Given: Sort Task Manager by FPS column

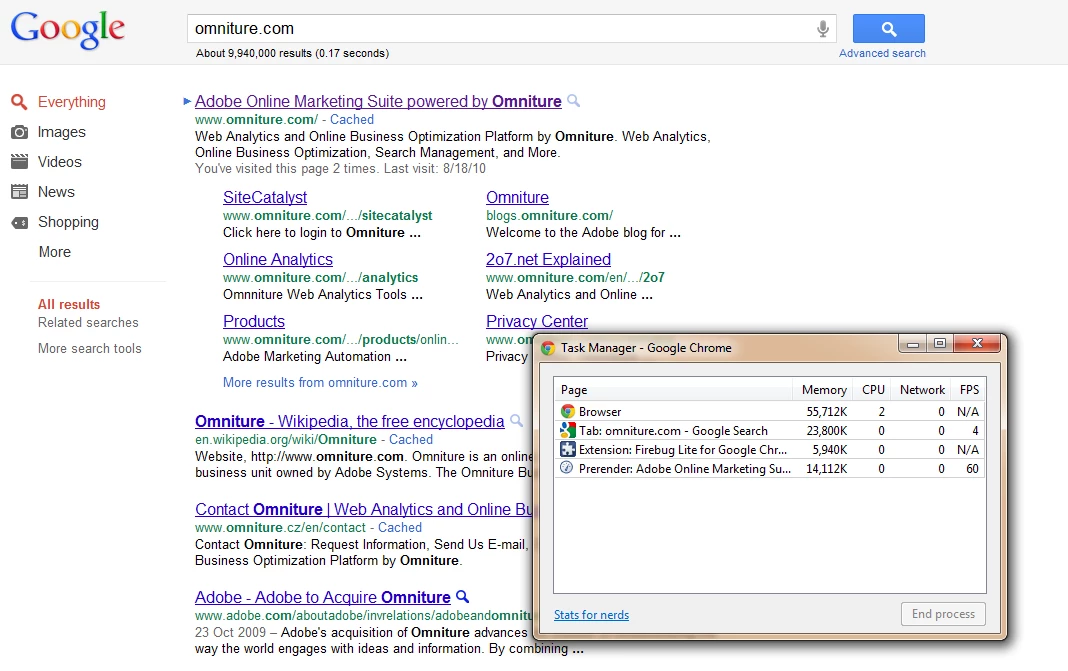Looking at the screenshot, I should click(969, 390).
